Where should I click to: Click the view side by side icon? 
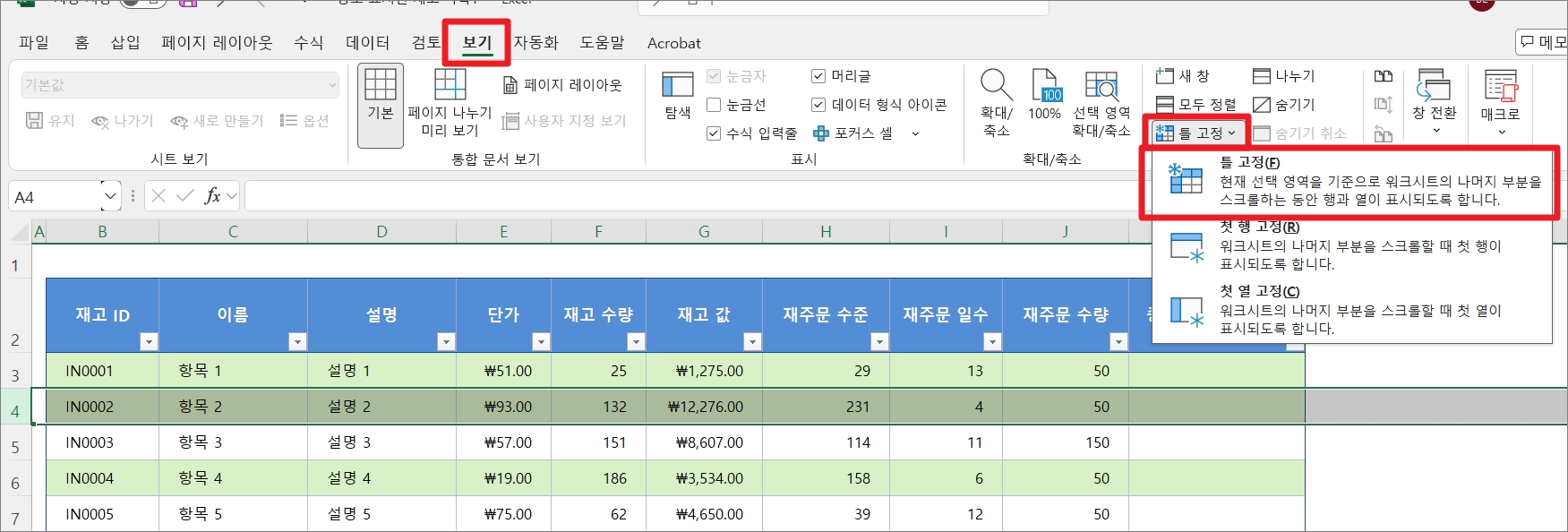pos(1384,76)
